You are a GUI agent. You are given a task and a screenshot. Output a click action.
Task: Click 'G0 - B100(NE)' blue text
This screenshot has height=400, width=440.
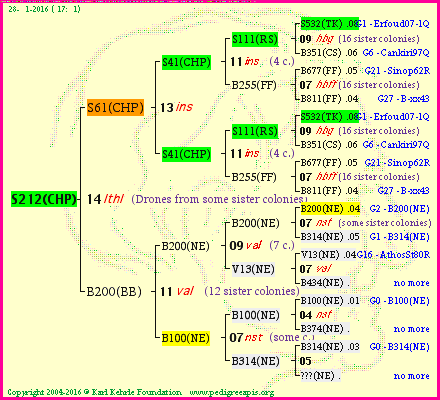coord(399,301)
